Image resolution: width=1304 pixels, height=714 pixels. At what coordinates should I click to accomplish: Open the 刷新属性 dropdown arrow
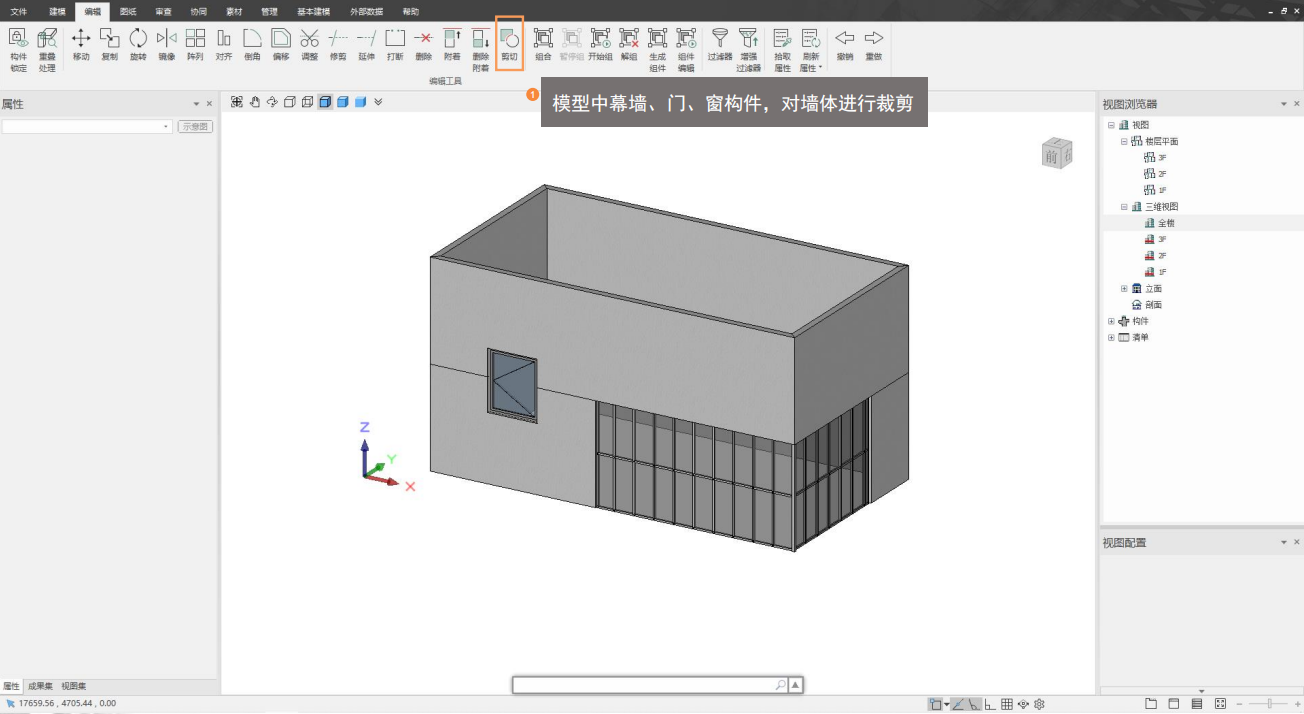[x=820, y=68]
